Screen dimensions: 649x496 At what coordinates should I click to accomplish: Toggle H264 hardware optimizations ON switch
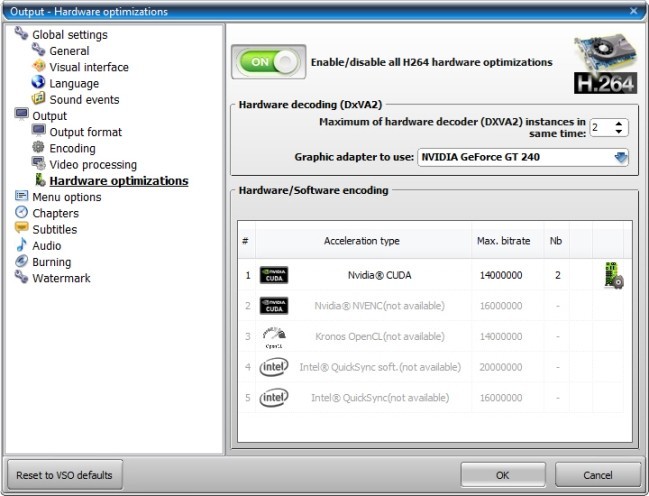coord(269,62)
